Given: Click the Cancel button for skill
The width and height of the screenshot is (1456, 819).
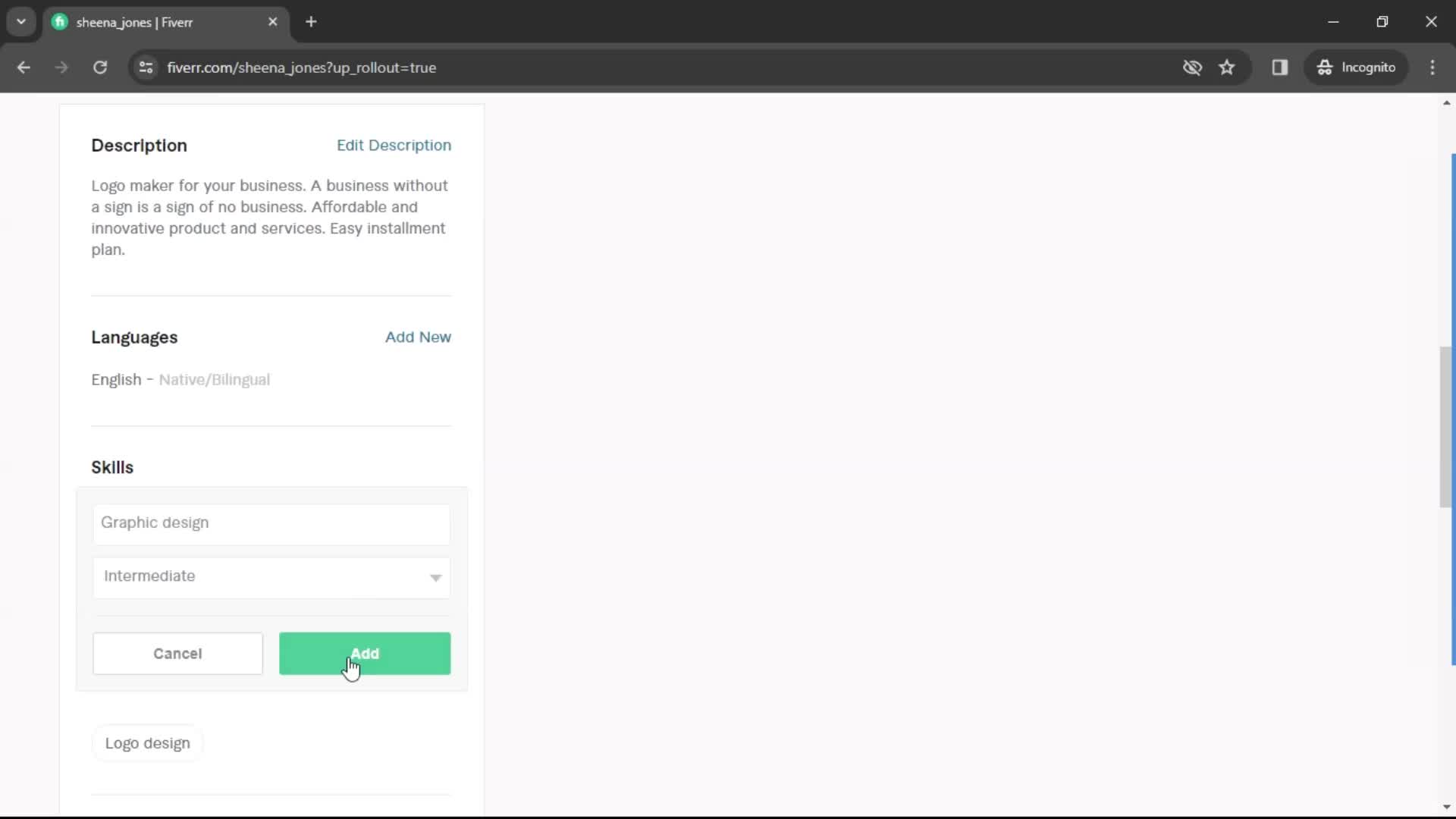Looking at the screenshot, I should [x=178, y=653].
